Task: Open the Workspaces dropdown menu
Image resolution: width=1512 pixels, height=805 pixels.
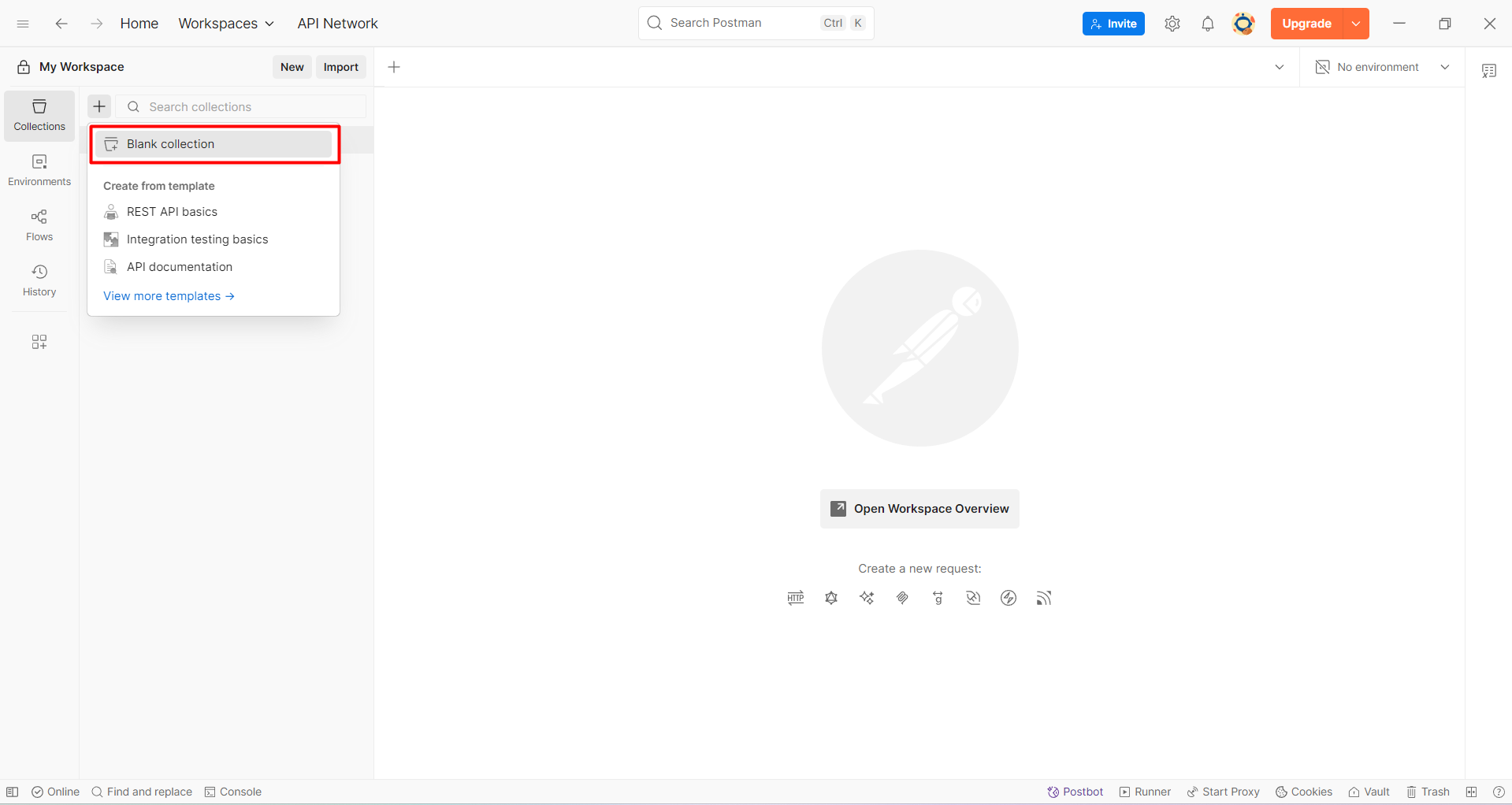Action: click(226, 23)
